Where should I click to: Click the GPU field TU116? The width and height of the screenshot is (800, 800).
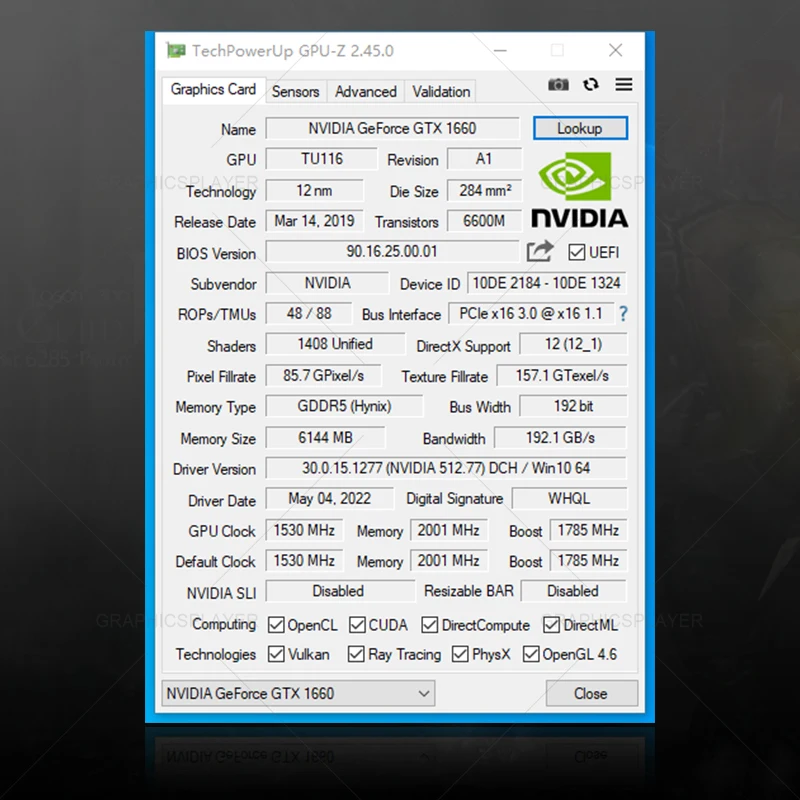pyautogui.click(x=321, y=159)
